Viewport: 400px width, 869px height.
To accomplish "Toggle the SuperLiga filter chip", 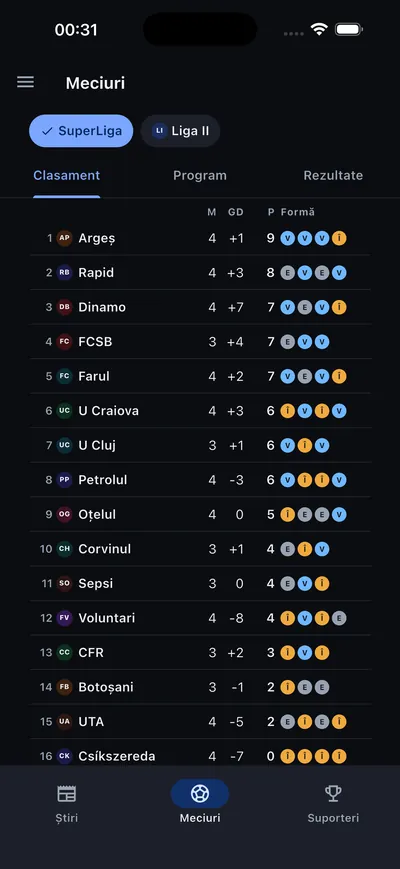I will coord(81,131).
